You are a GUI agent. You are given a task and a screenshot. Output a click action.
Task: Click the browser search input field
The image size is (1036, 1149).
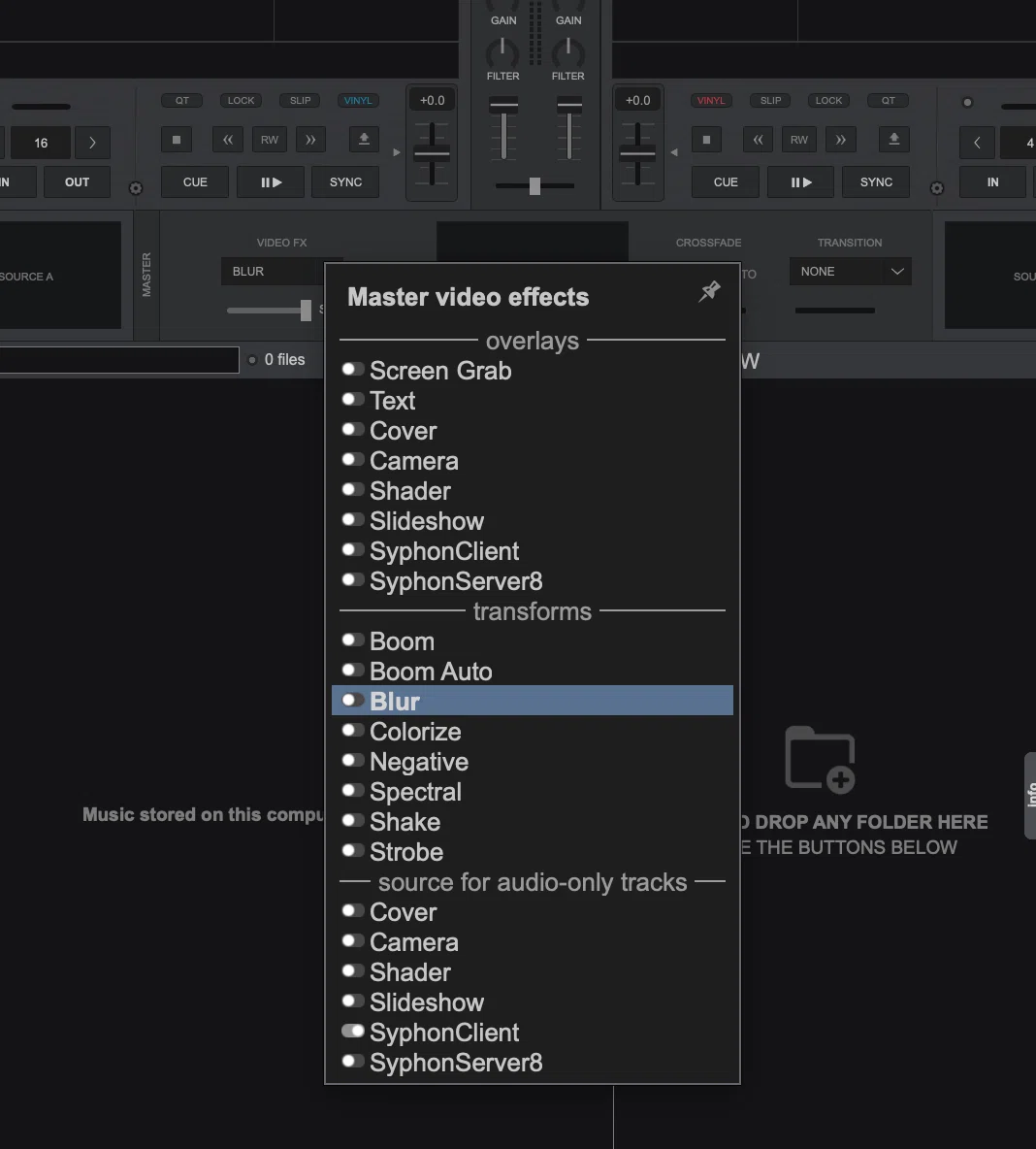click(x=119, y=360)
